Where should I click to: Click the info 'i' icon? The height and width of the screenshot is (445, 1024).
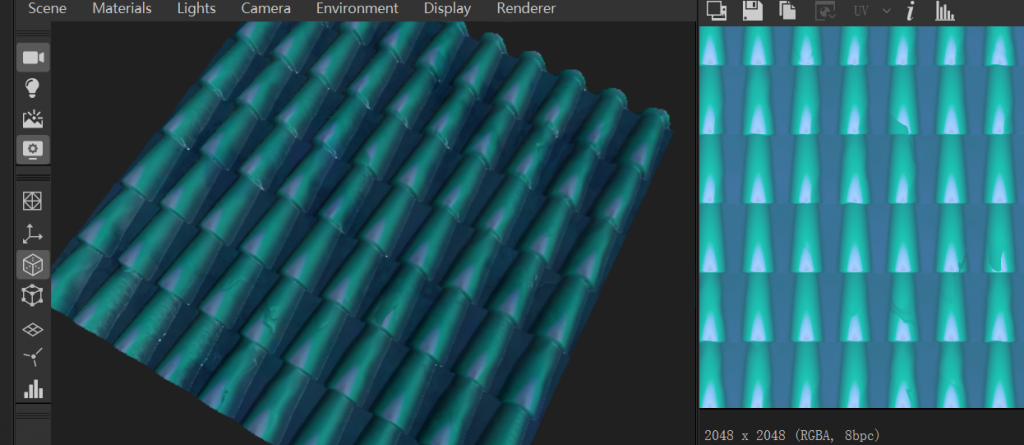[x=910, y=11]
